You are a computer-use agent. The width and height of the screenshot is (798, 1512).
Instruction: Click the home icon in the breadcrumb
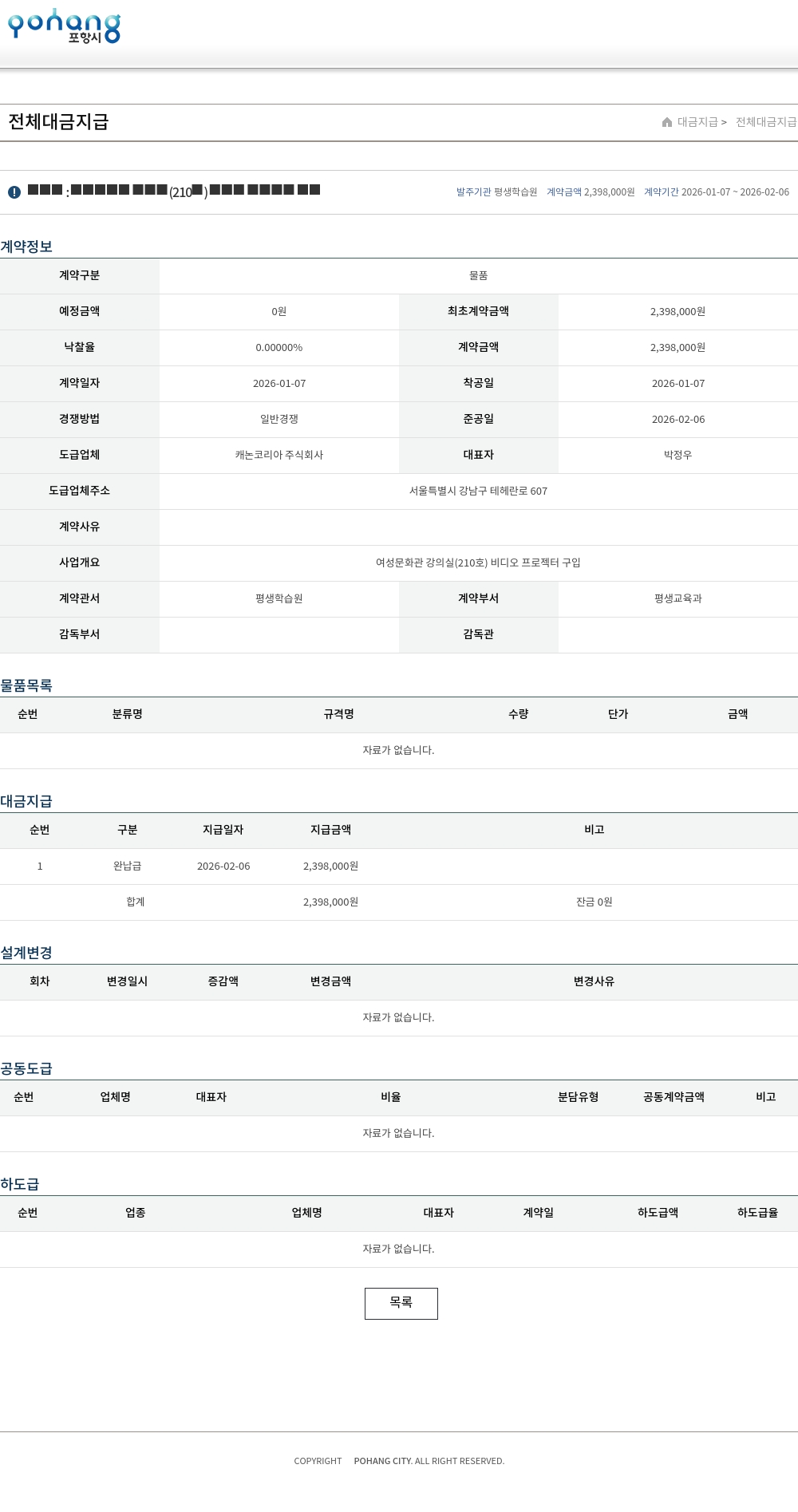(x=667, y=122)
